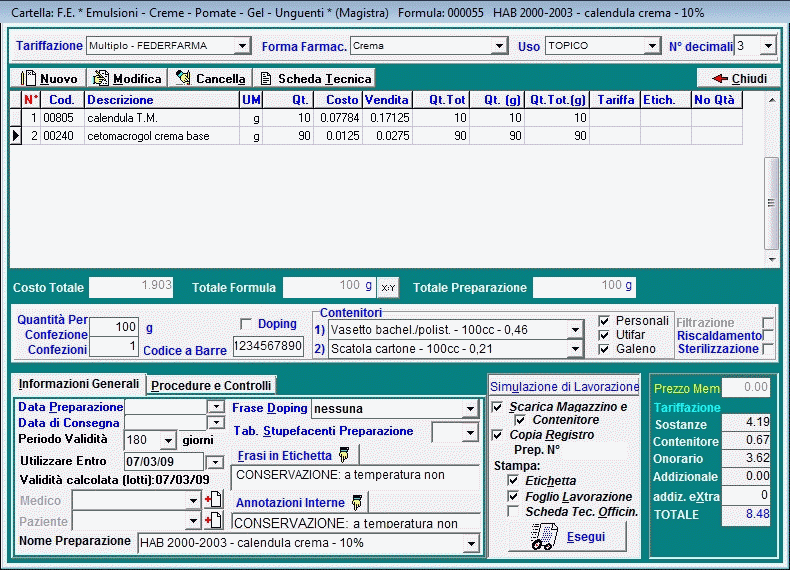Open Periodo Validità dropdown
790x570 pixels.
coord(168,440)
